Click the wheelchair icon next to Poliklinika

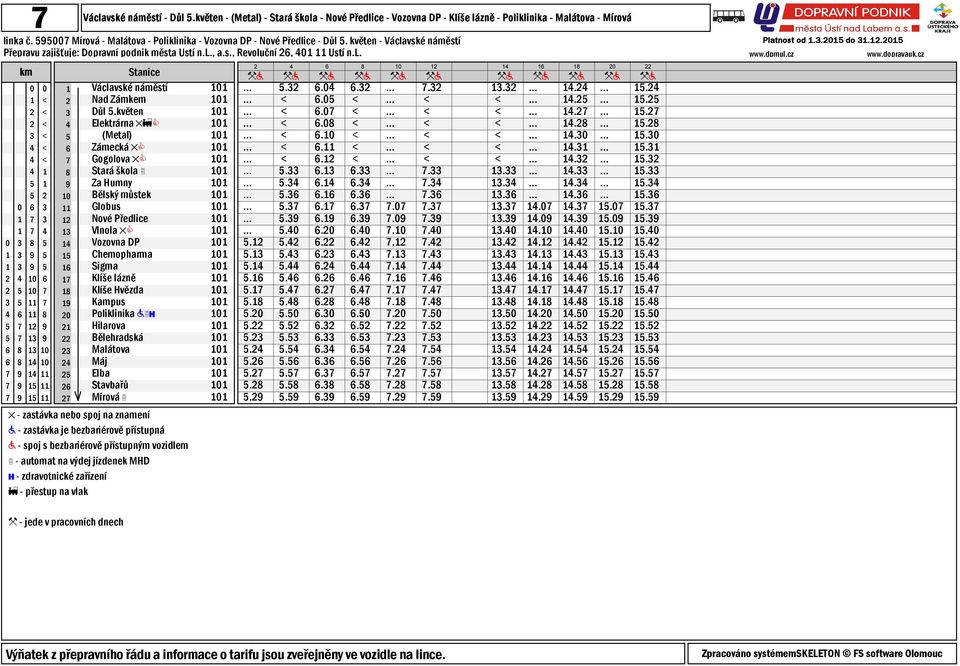(140, 313)
